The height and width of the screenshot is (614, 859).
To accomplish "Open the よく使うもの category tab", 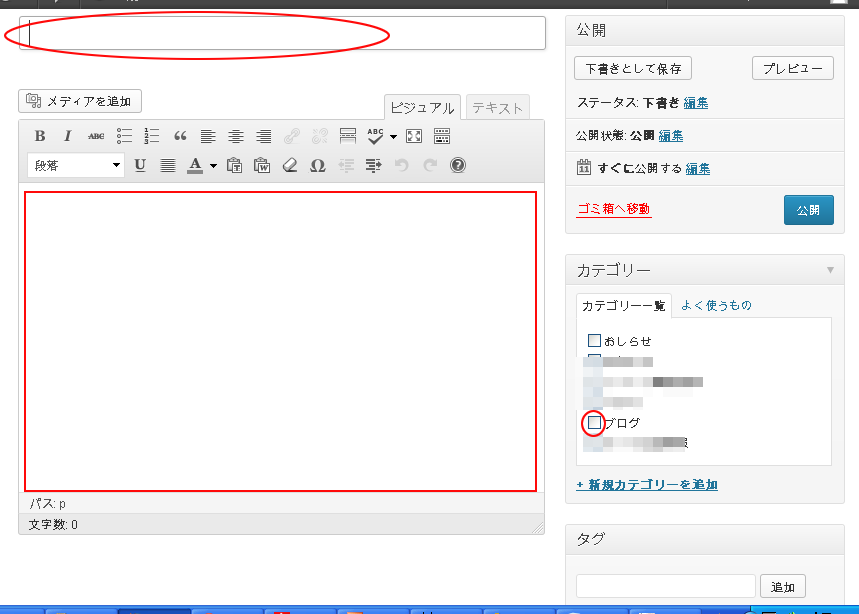I will click(x=716, y=305).
